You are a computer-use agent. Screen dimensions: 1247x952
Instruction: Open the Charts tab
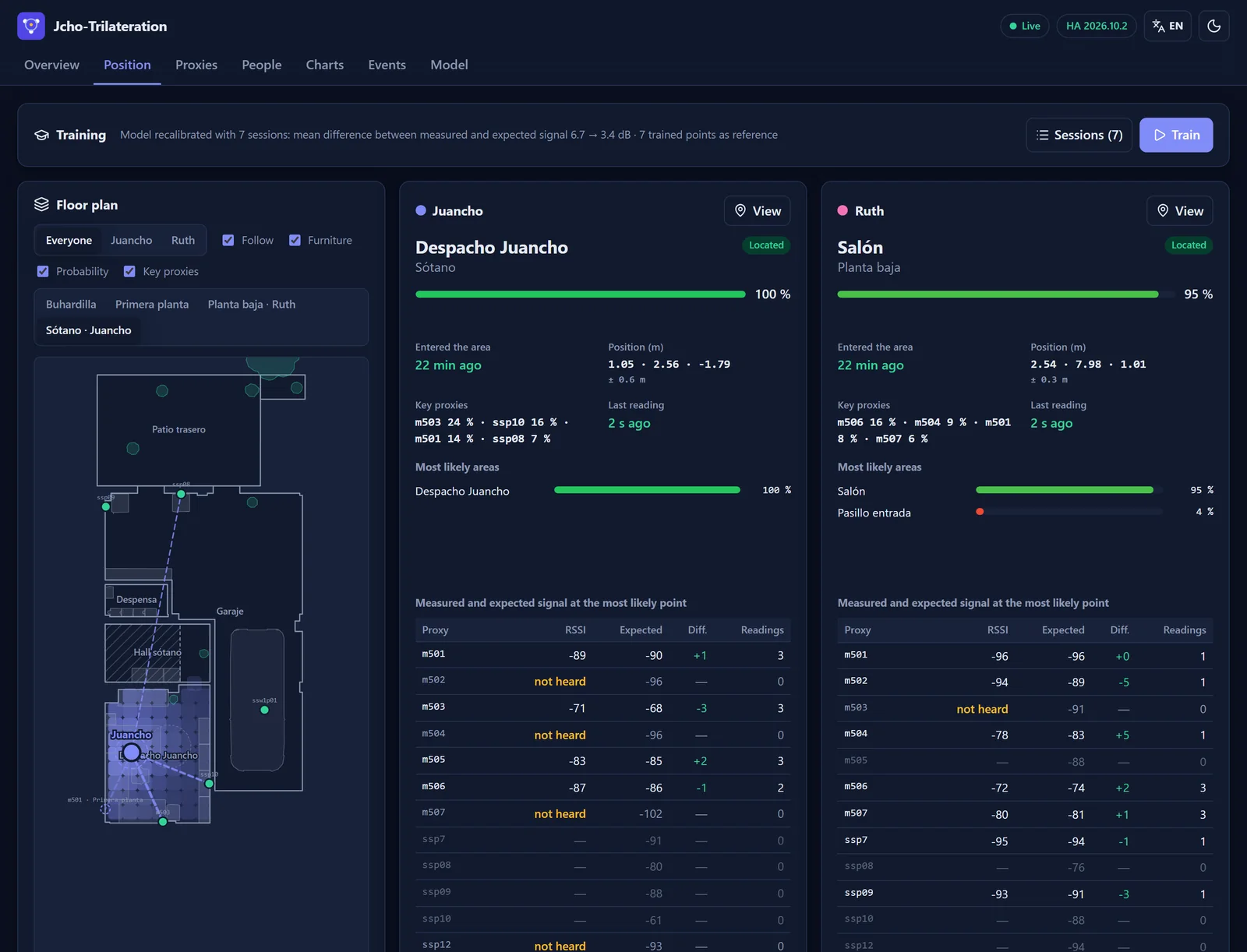[325, 65]
